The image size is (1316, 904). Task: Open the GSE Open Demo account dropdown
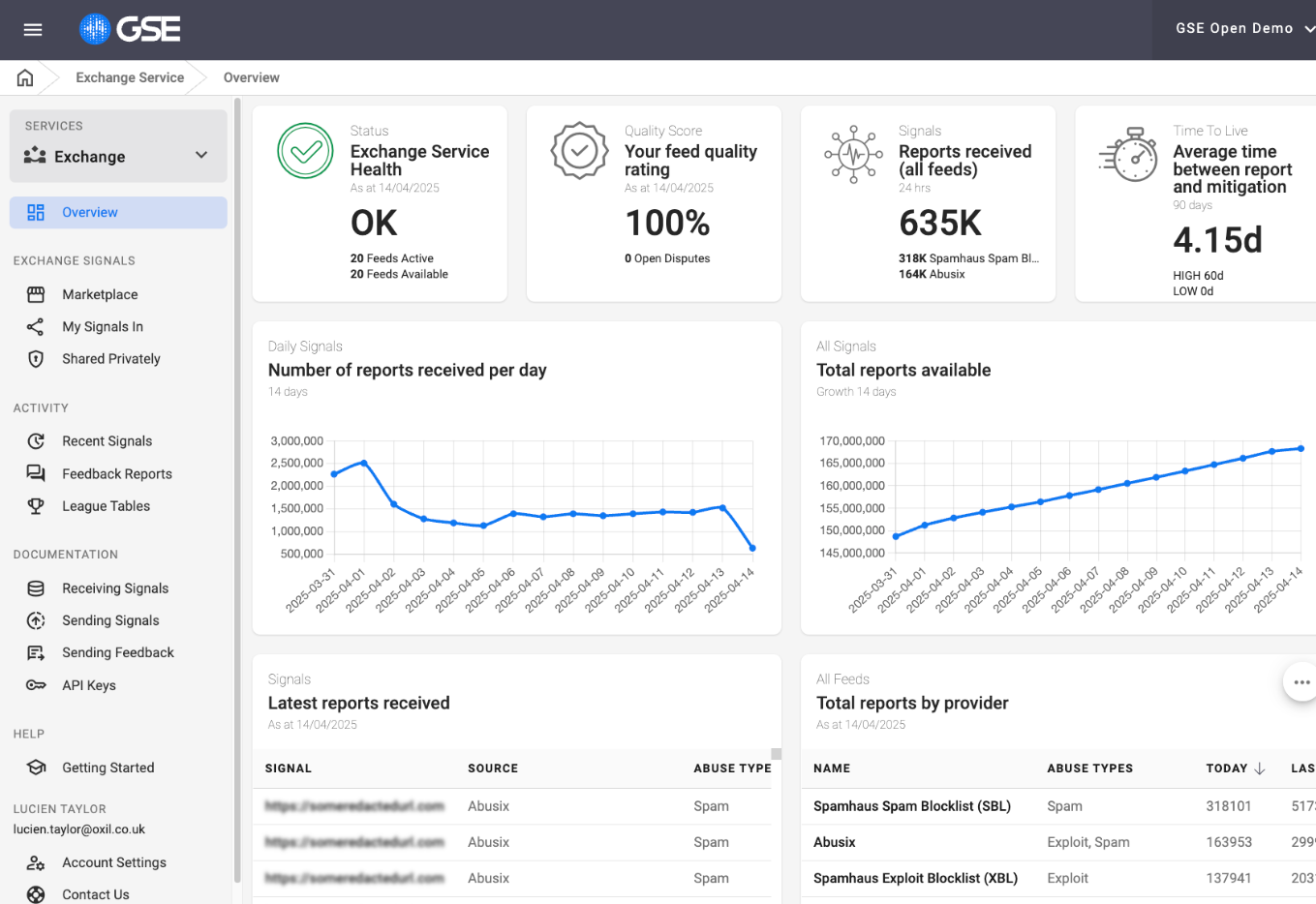coord(1245,29)
